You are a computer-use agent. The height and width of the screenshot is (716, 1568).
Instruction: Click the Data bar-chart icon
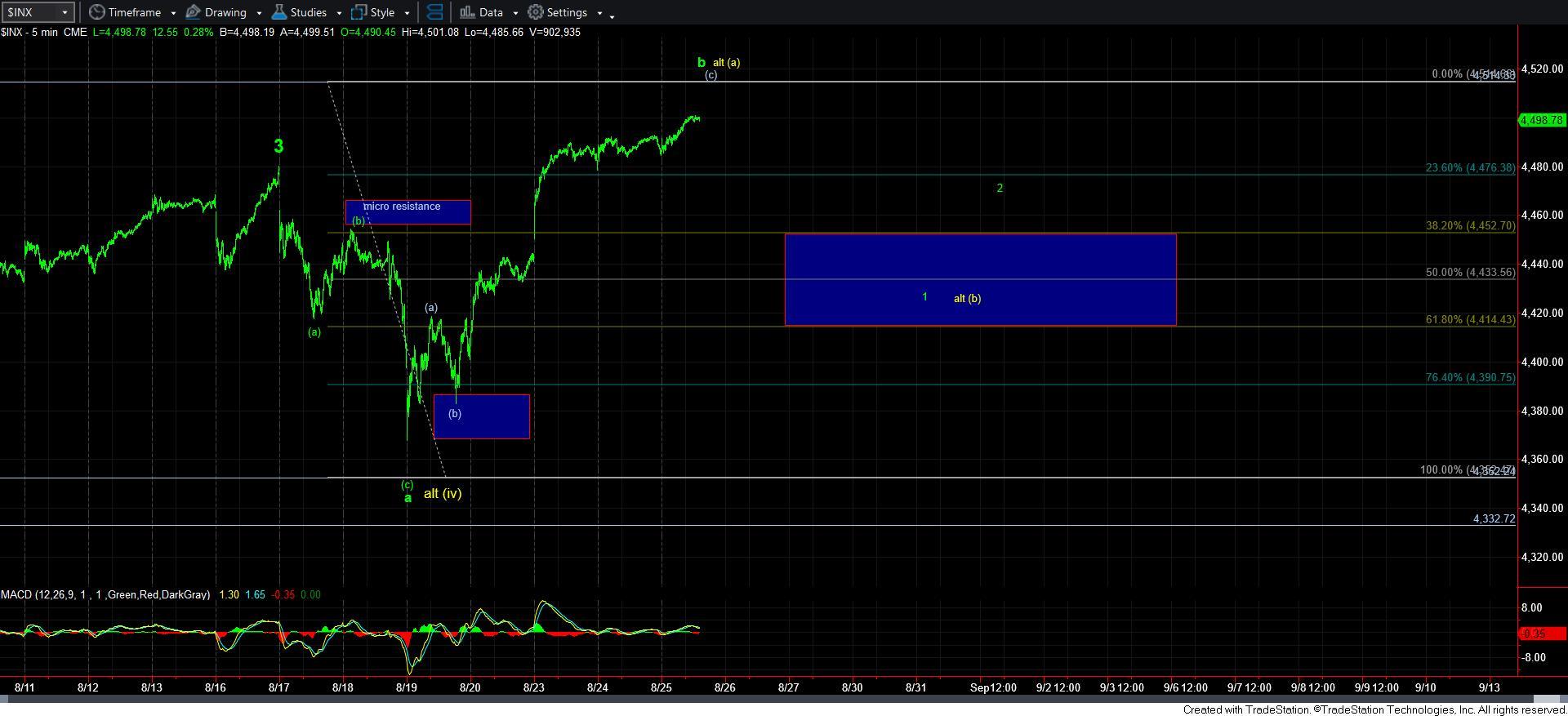467,12
